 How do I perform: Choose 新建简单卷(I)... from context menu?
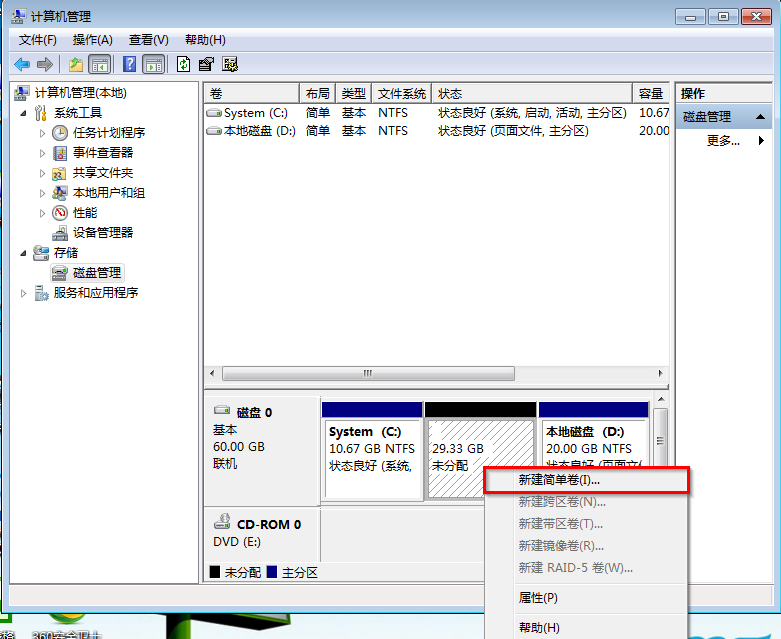tap(586, 480)
